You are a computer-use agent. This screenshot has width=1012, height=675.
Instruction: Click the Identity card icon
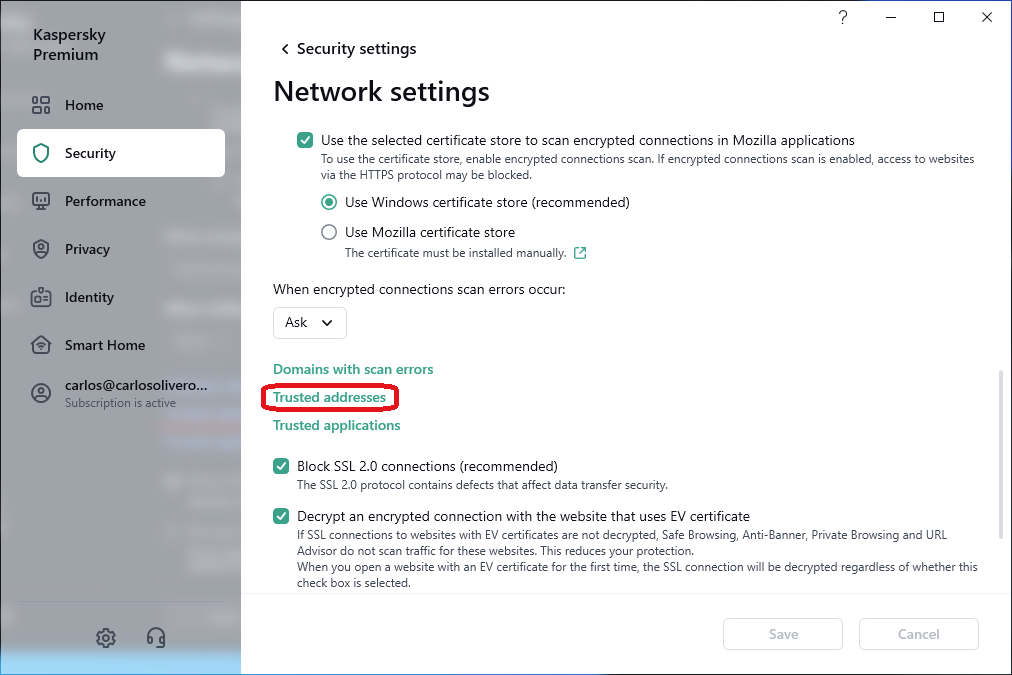(41, 297)
